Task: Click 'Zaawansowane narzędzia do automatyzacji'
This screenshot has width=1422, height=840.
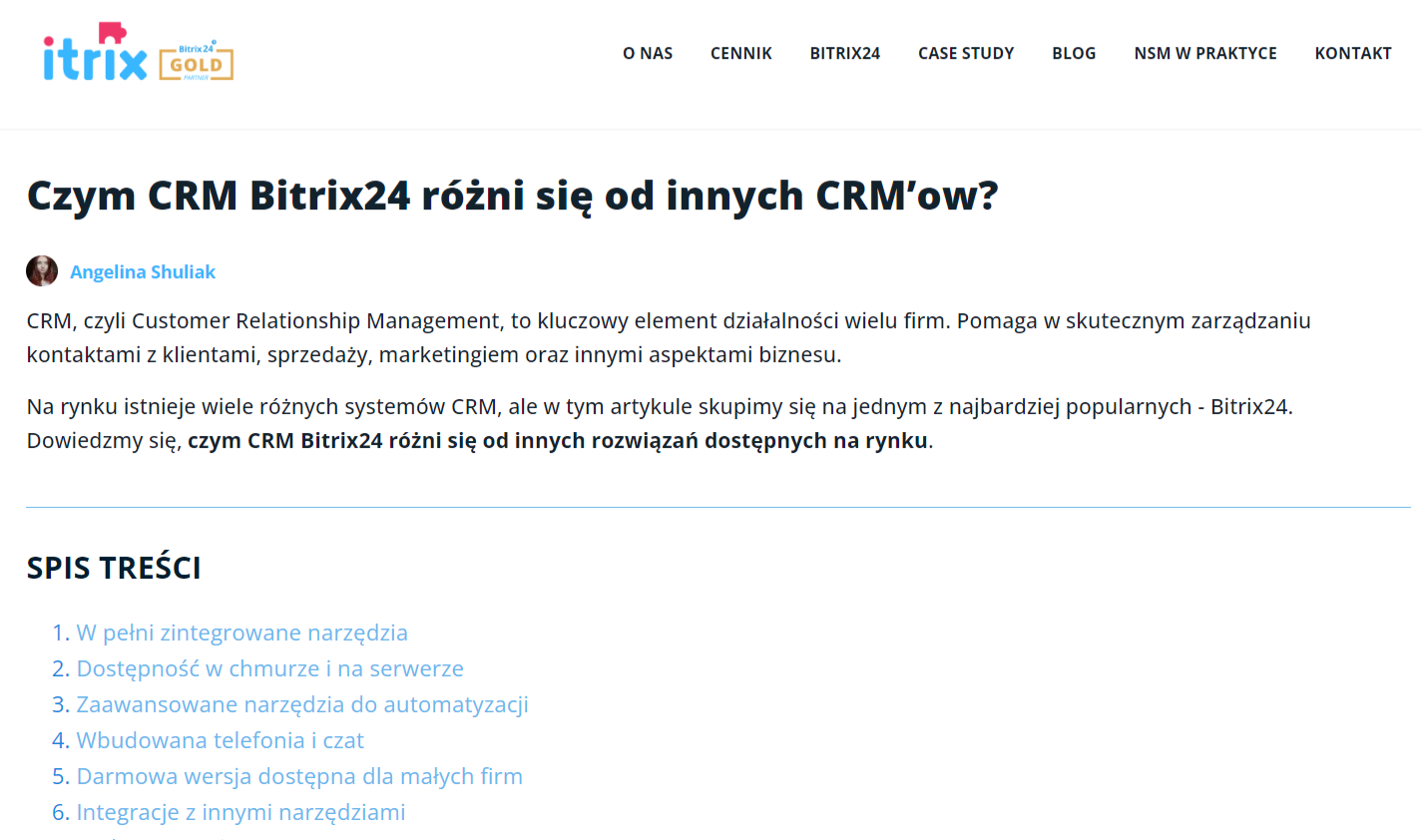Action: click(302, 704)
